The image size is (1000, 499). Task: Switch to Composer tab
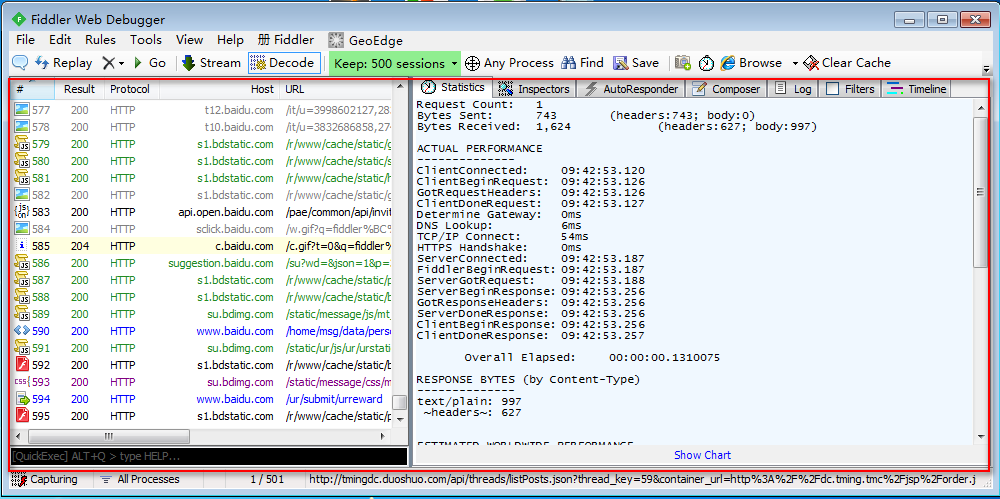click(x=727, y=89)
